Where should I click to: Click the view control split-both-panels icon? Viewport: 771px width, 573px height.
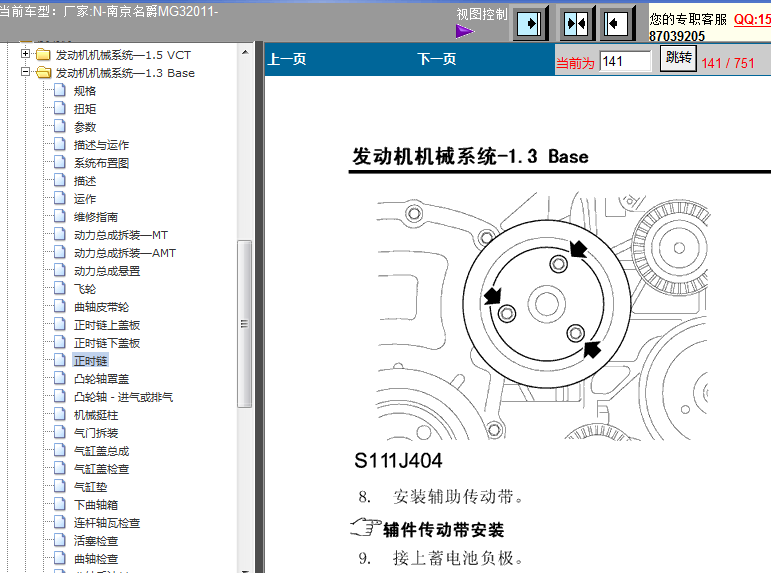pos(577,23)
